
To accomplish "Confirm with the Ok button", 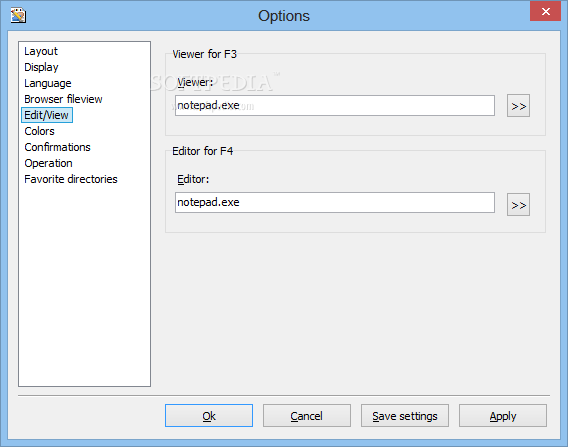I will 209,416.
